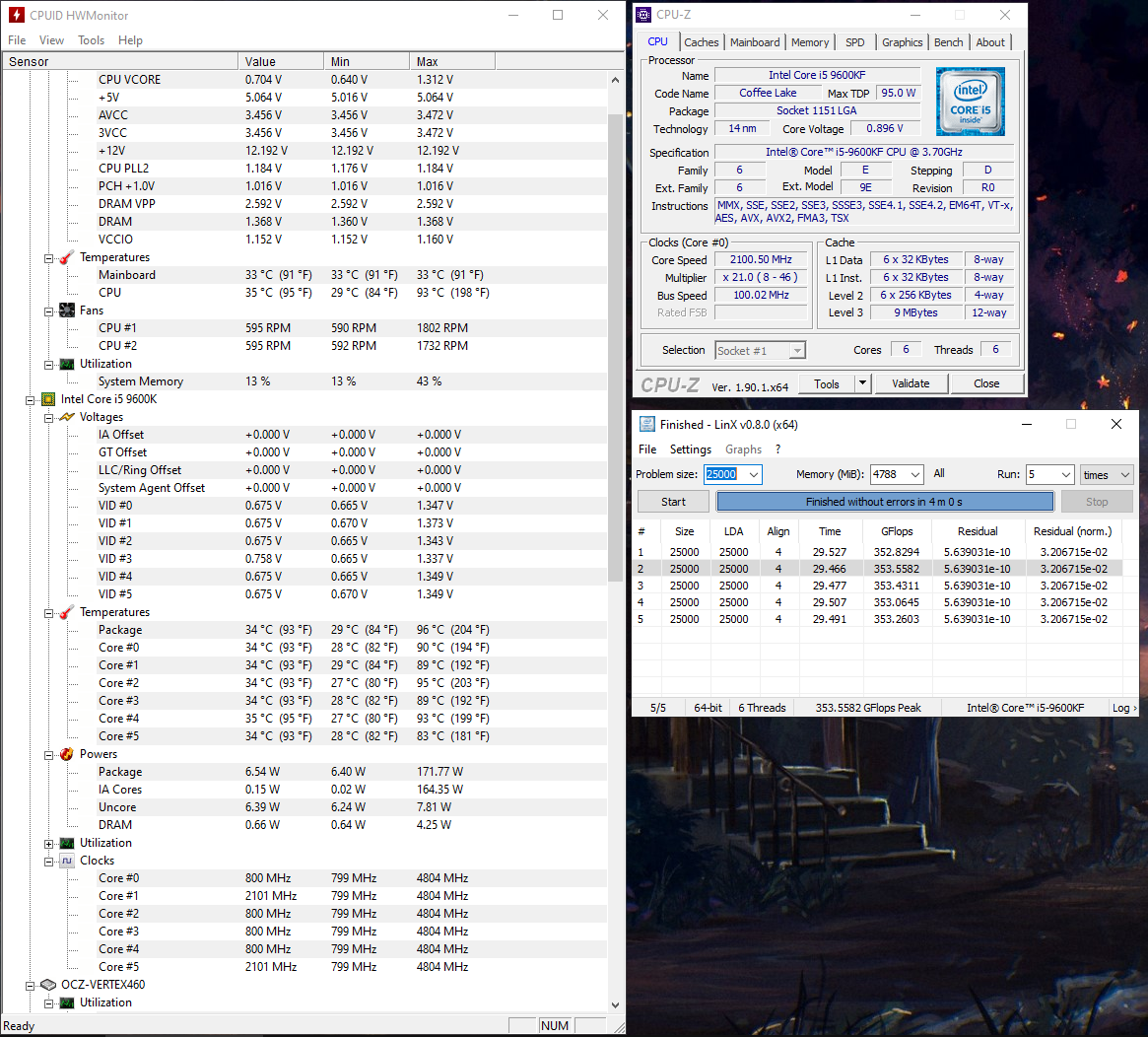Select the Package power row showing 6.54 W

pyautogui.click(x=350, y=772)
